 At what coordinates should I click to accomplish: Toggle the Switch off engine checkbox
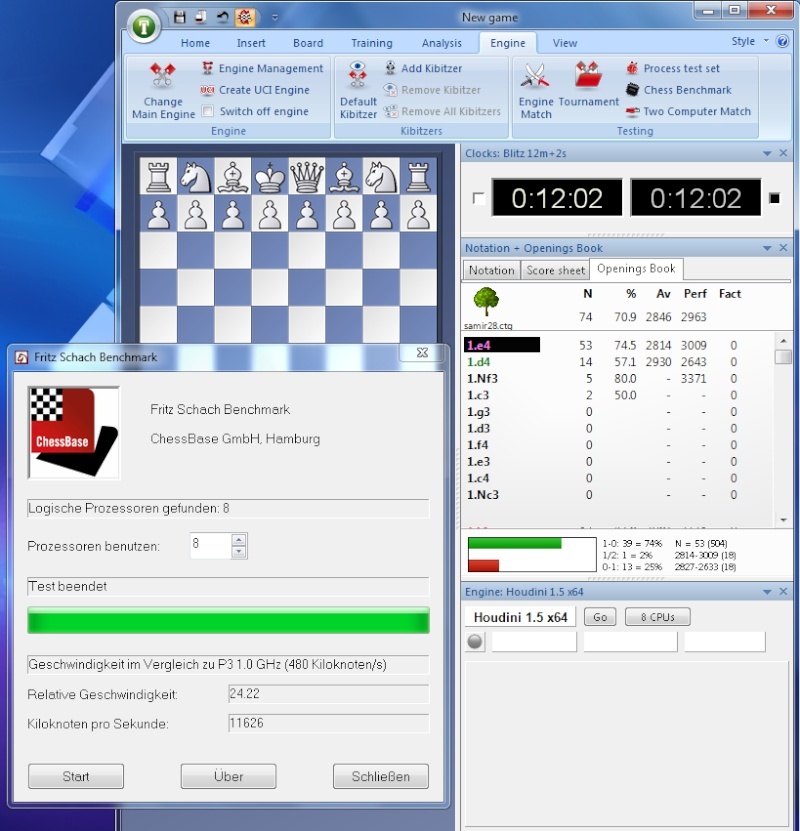pos(208,111)
